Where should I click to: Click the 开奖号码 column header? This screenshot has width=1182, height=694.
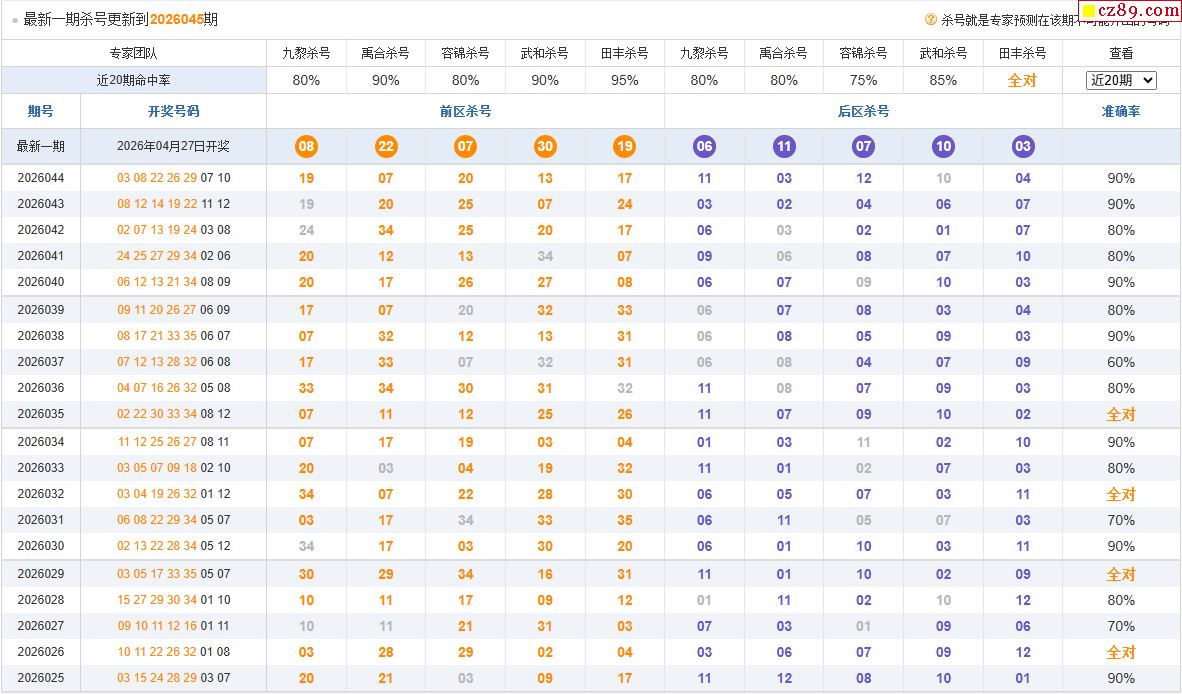coord(173,112)
